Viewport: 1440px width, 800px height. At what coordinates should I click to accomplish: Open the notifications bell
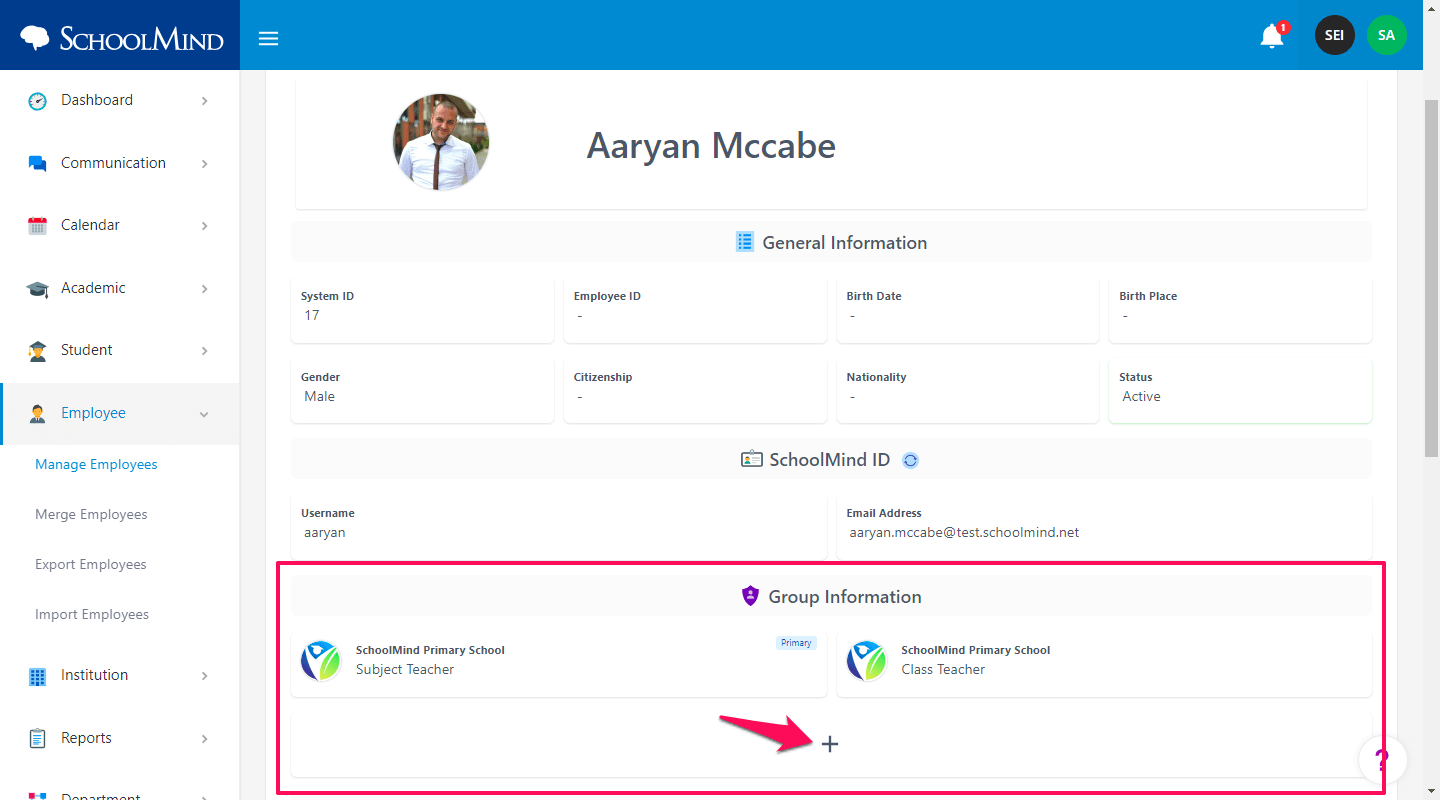1272,36
